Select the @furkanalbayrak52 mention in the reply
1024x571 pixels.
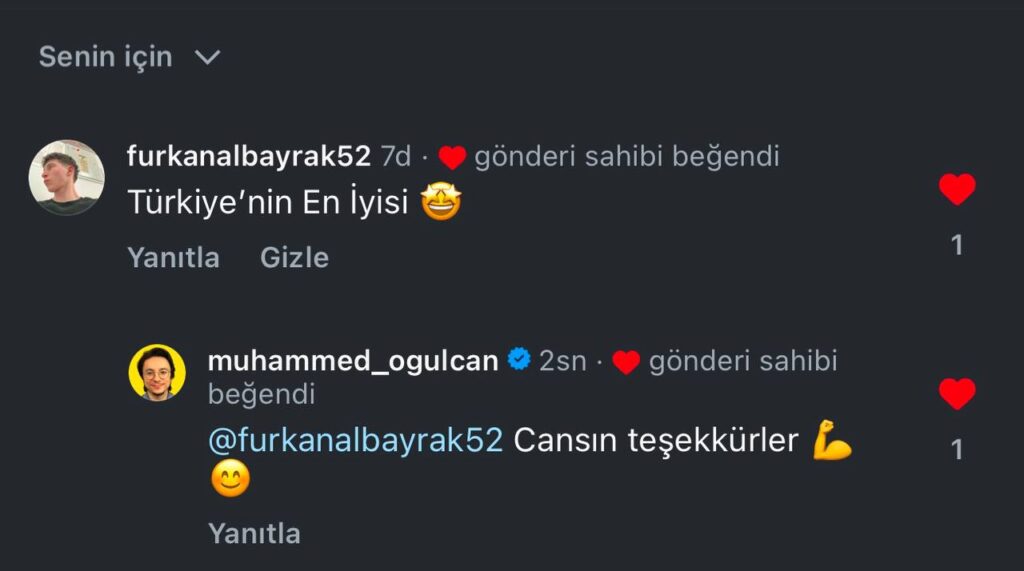(355, 440)
